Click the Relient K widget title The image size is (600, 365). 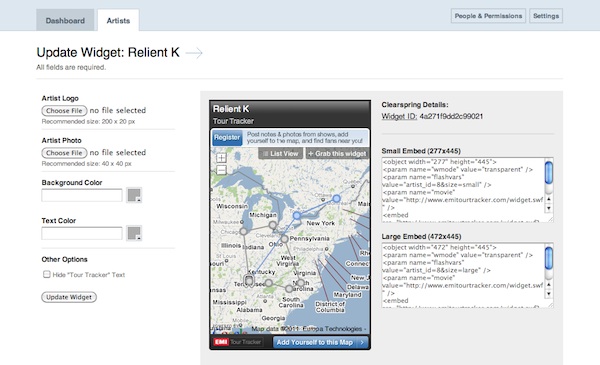tap(231, 109)
